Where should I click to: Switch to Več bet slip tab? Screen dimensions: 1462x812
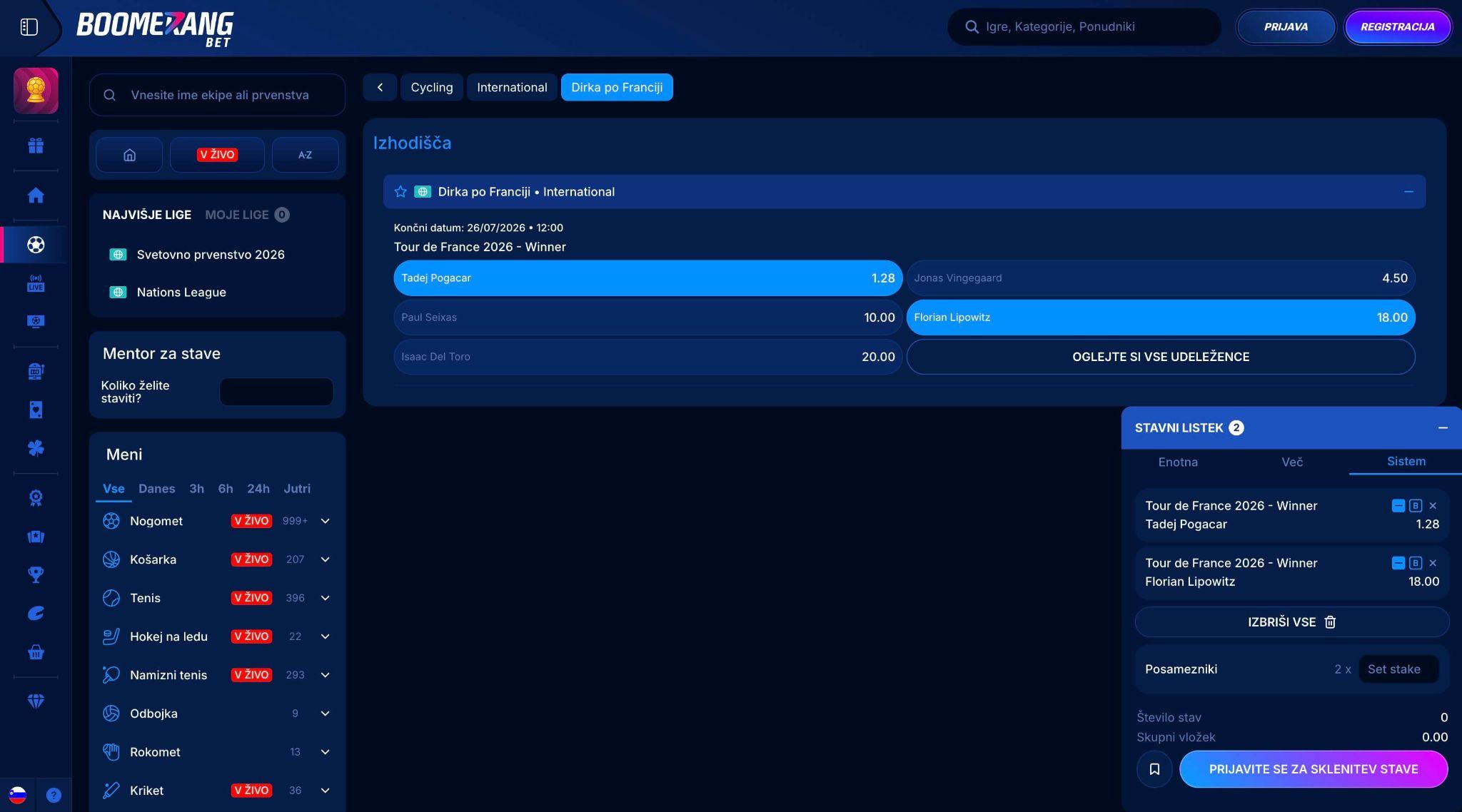pos(1292,462)
